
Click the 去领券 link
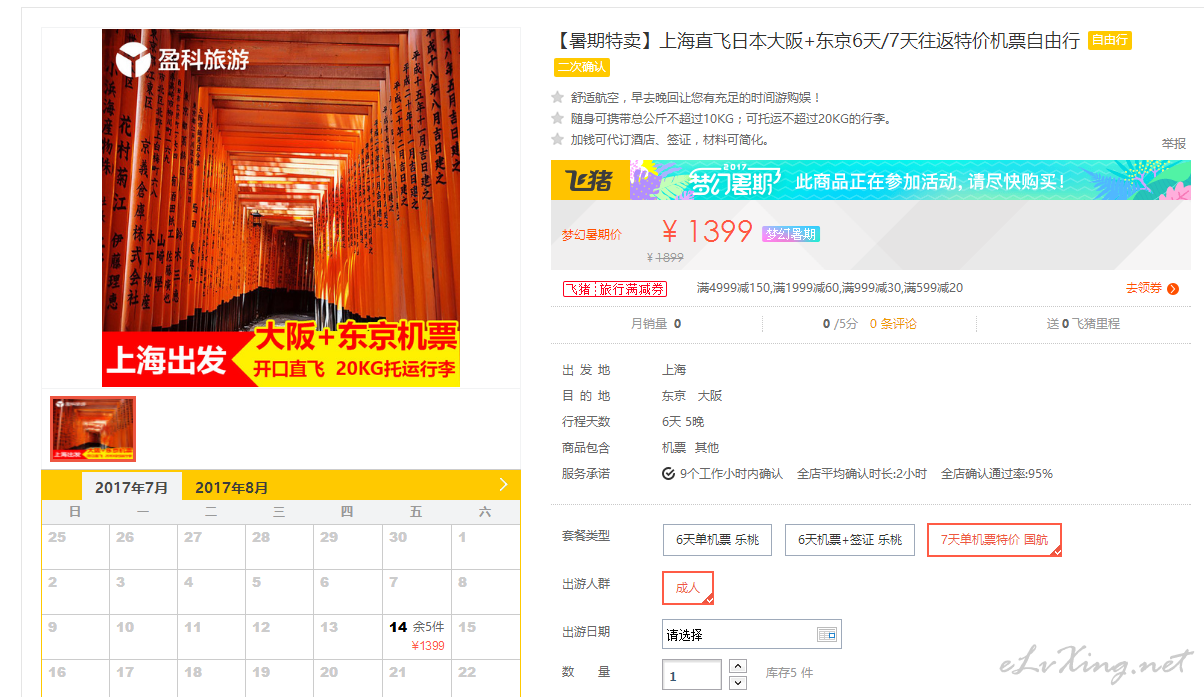coord(1143,289)
